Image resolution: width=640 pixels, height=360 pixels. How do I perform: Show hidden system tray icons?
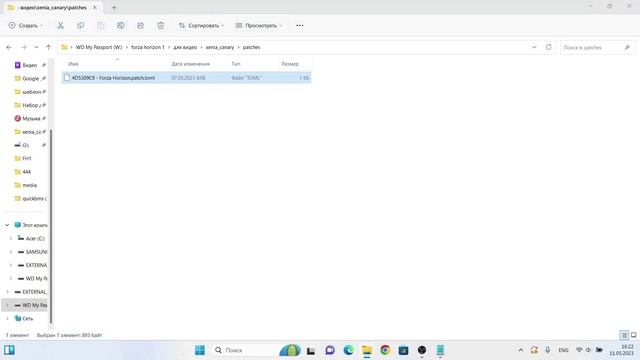[x=521, y=350]
